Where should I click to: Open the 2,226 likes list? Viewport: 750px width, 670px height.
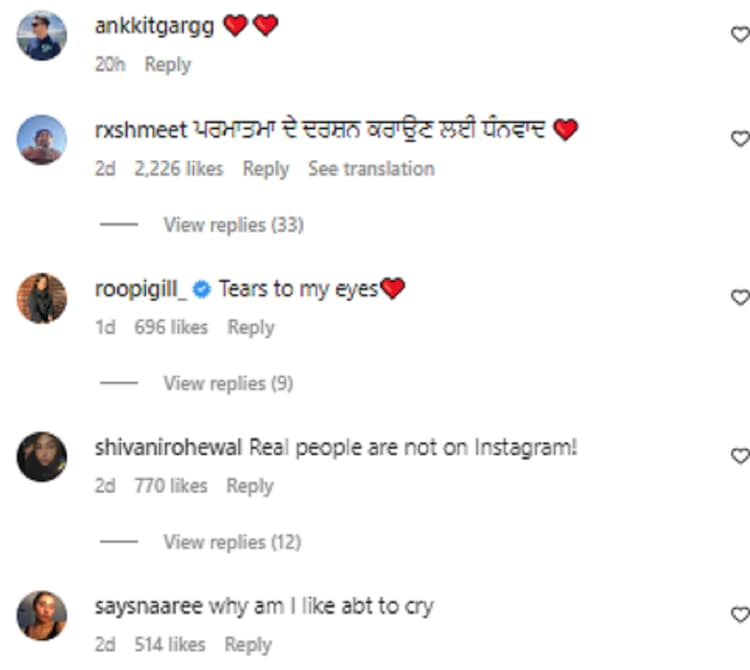pos(178,169)
